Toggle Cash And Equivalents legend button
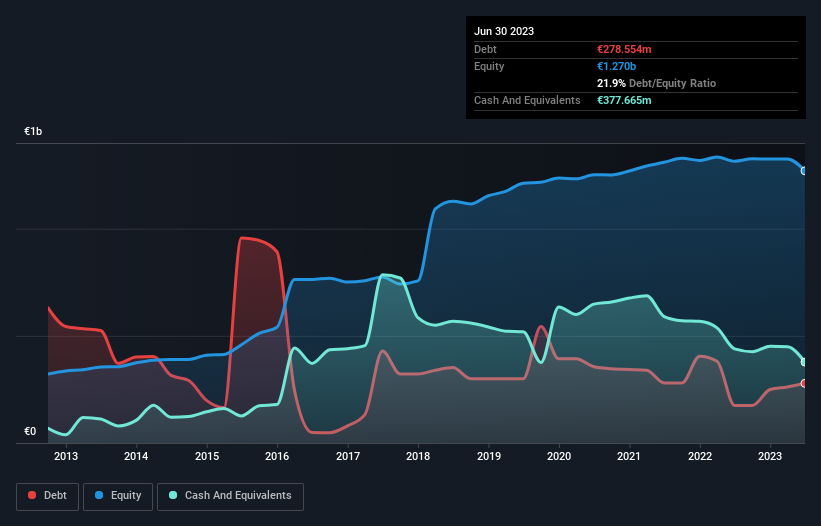Screen dimensions: 821x526 click(x=230, y=496)
